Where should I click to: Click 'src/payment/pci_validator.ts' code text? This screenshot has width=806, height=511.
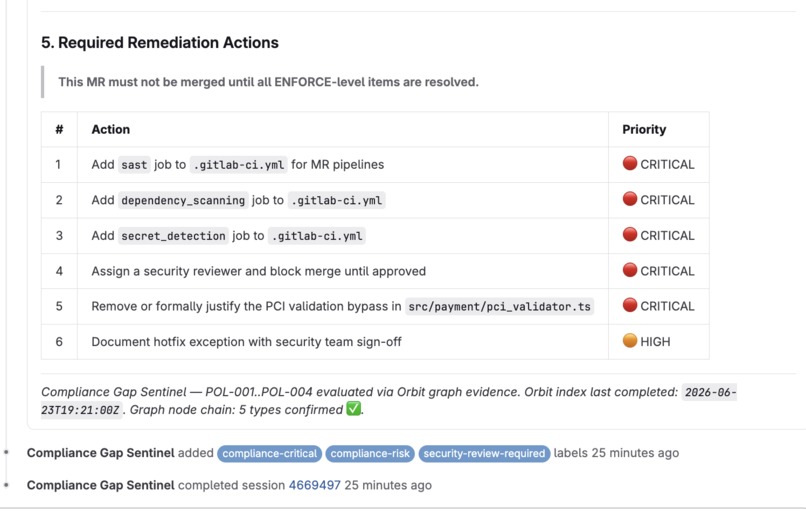(x=499, y=306)
